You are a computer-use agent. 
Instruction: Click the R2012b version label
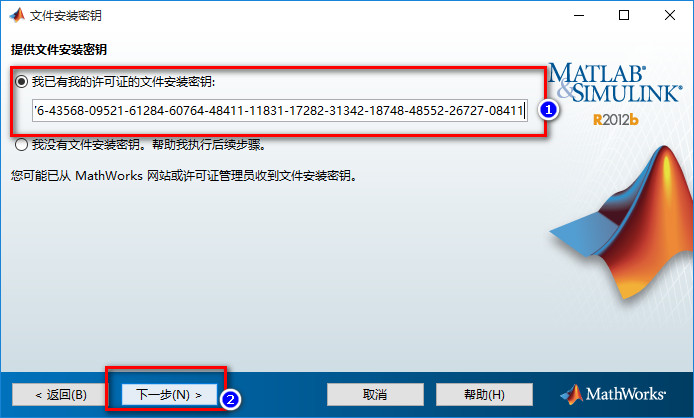click(616, 120)
